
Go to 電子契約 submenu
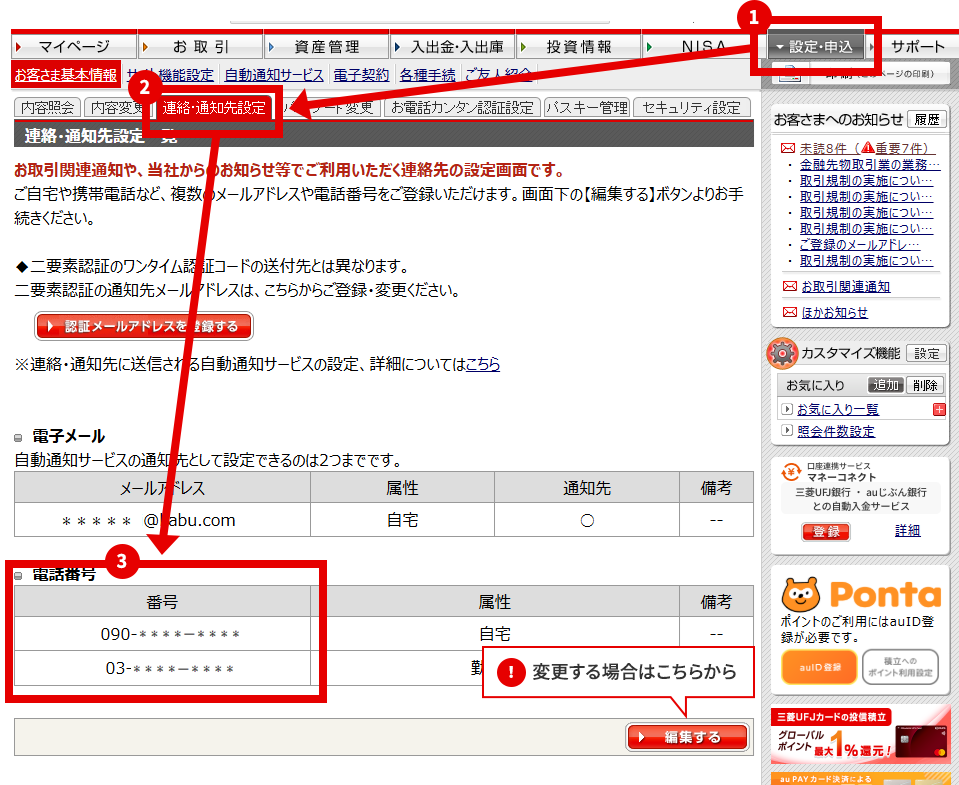coord(361,75)
